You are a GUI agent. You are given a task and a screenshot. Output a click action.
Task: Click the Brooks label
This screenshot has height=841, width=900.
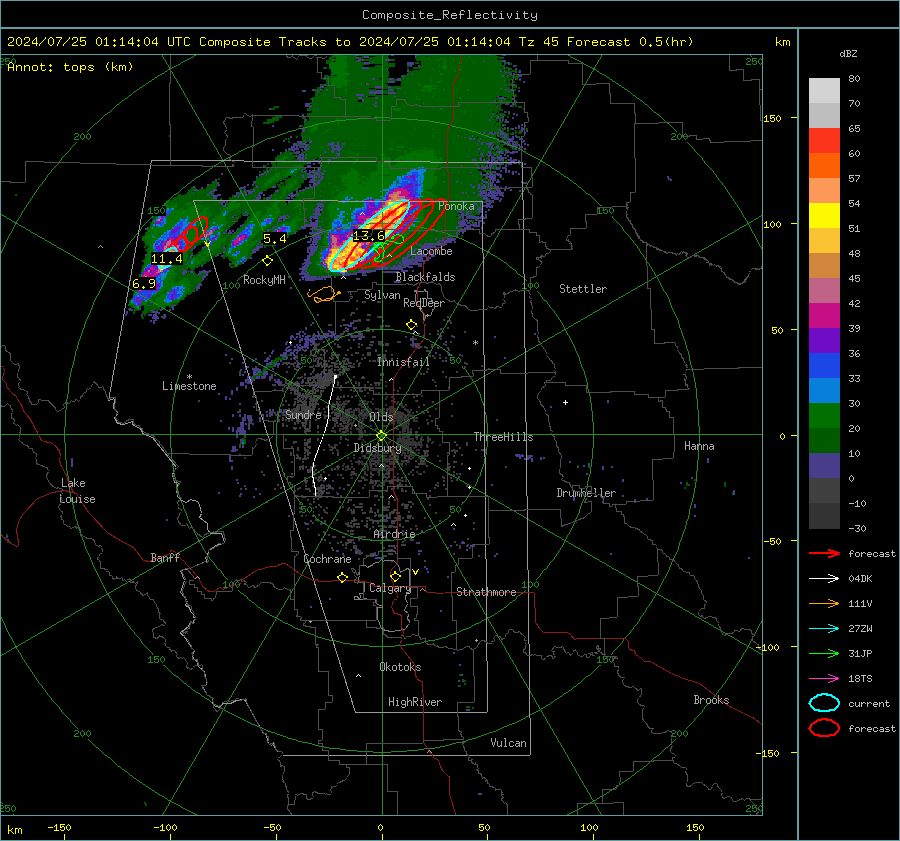pos(711,700)
